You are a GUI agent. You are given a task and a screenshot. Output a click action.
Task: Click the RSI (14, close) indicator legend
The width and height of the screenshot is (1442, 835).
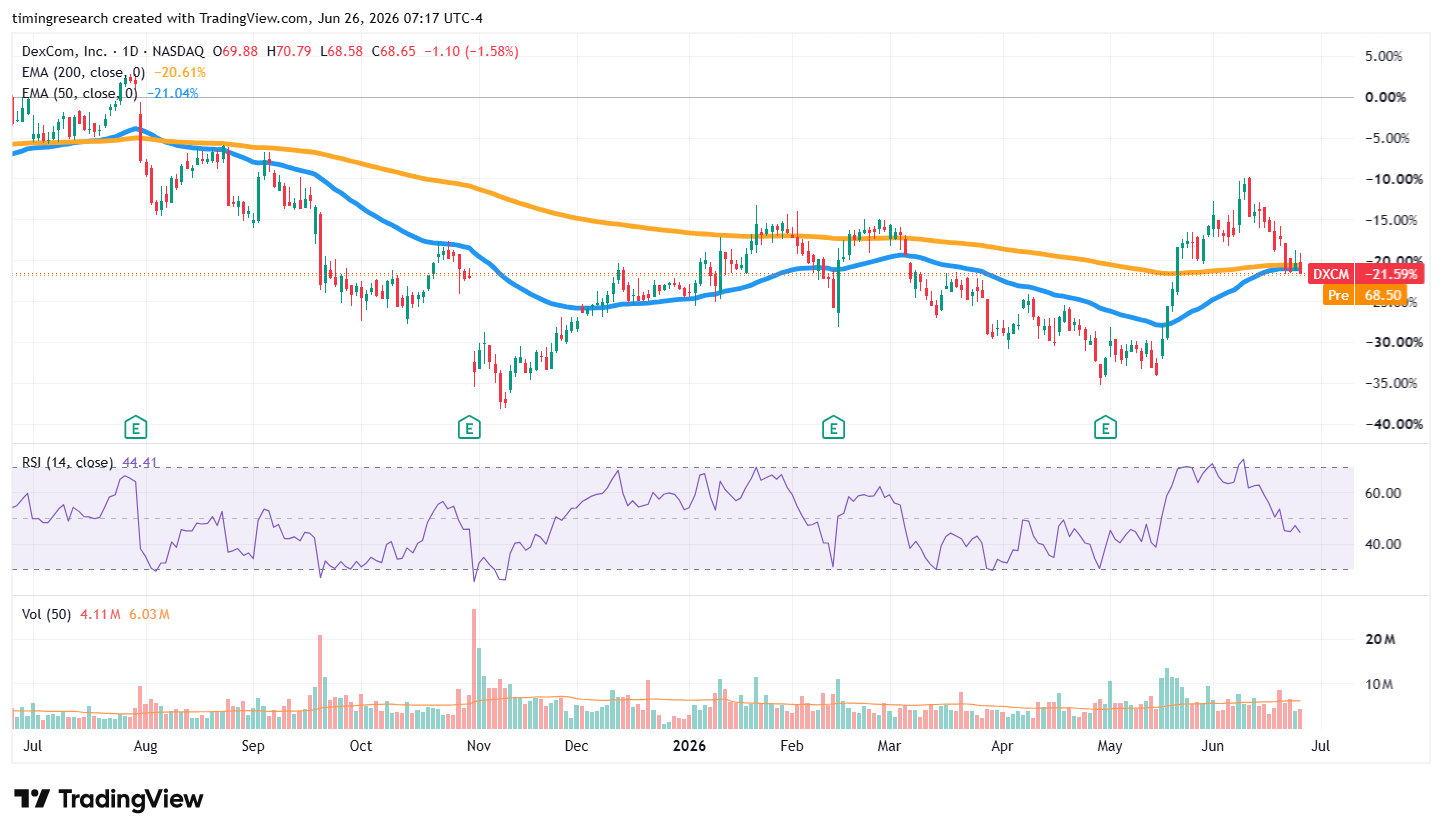(x=68, y=463)
